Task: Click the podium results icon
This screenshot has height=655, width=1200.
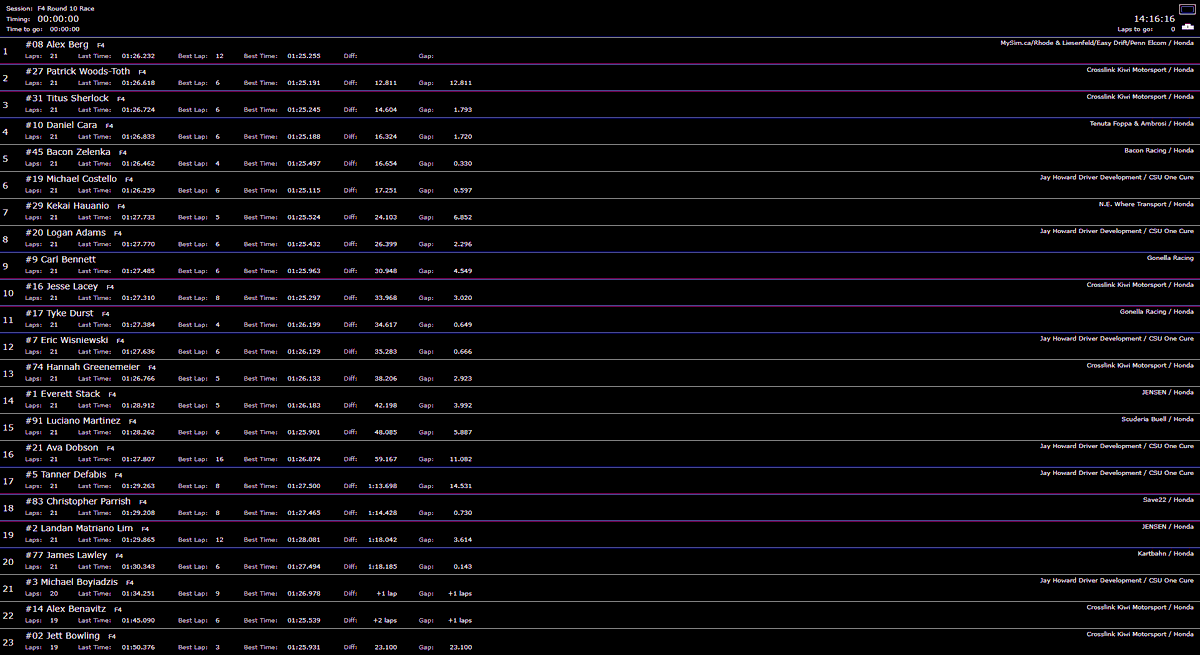Action: (1187, 29)
